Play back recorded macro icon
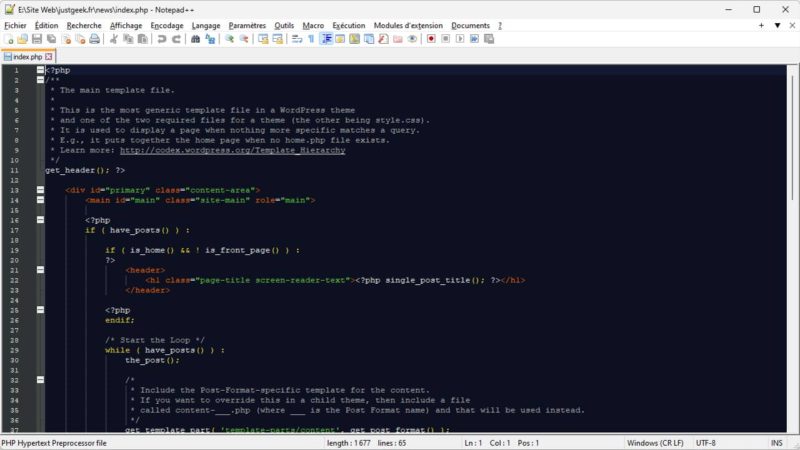Viewport: 800px width, 450px height. 460,39
